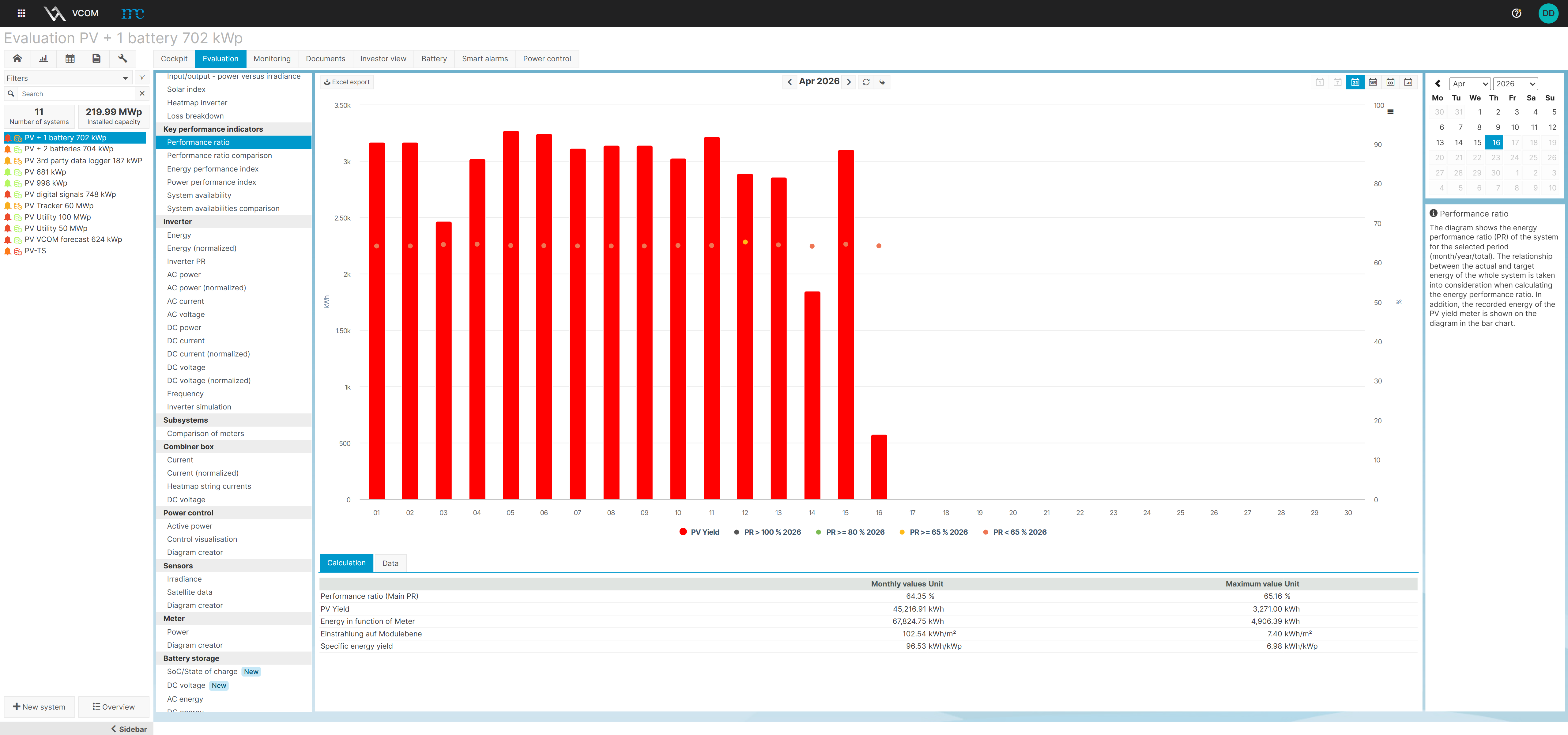Click the red PV Yield bar for day 05
The image size is (1568, 735).
(x=511, y=316)
